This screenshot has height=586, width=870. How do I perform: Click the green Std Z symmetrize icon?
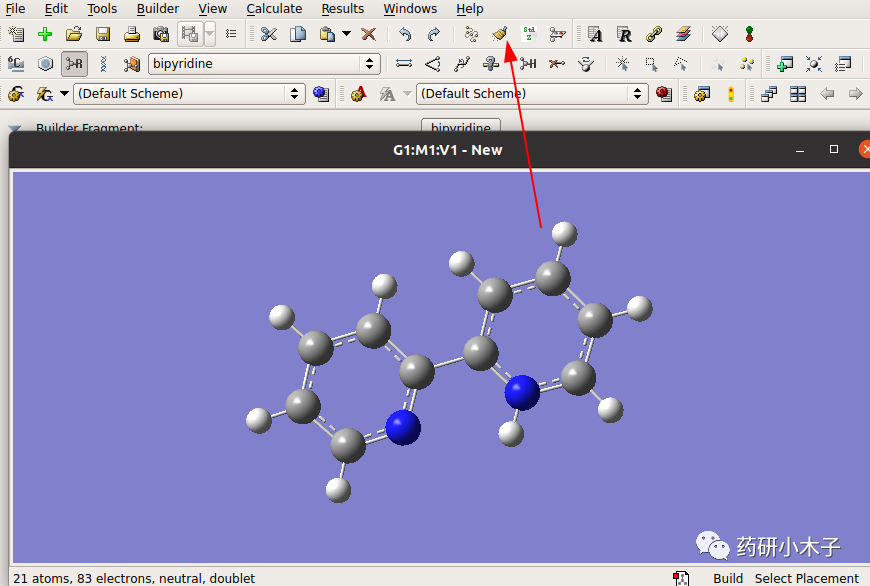coord(529,34)
